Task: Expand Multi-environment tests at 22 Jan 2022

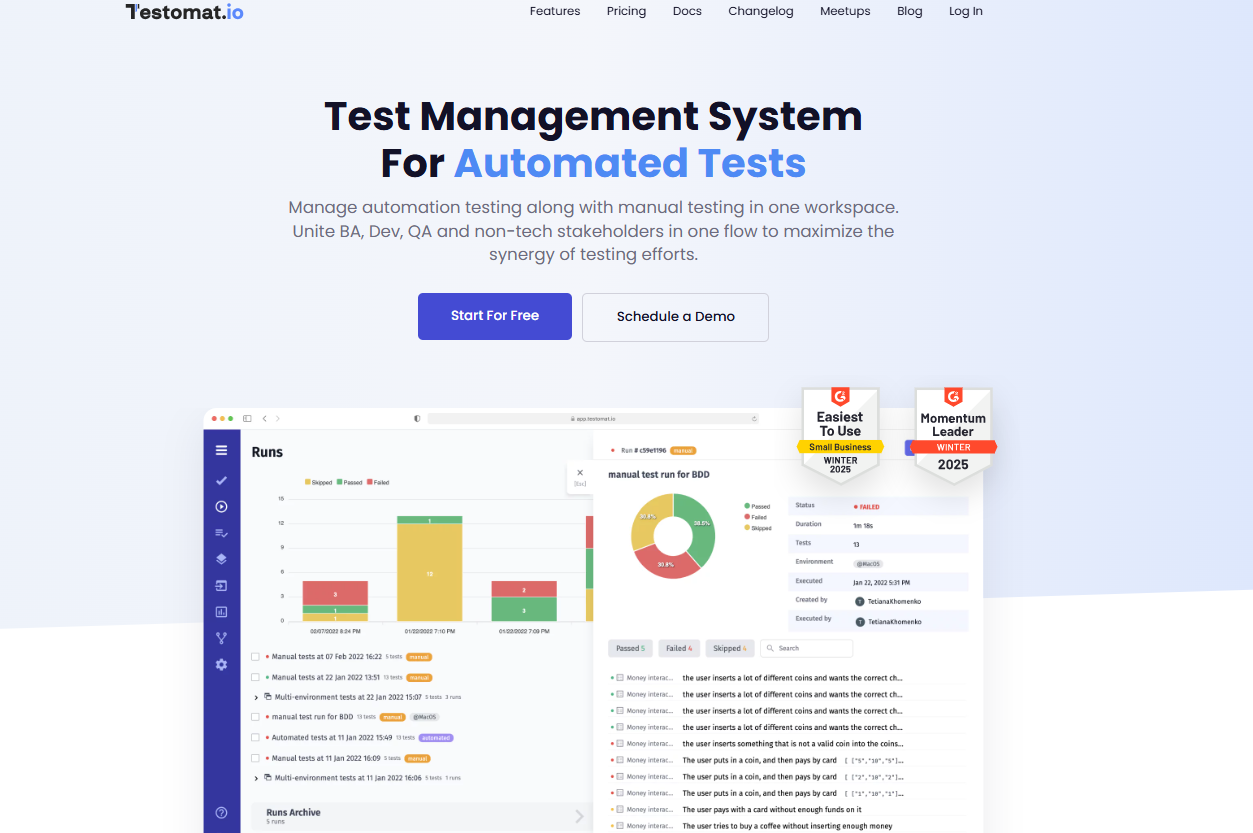Action: pos(258,697)
